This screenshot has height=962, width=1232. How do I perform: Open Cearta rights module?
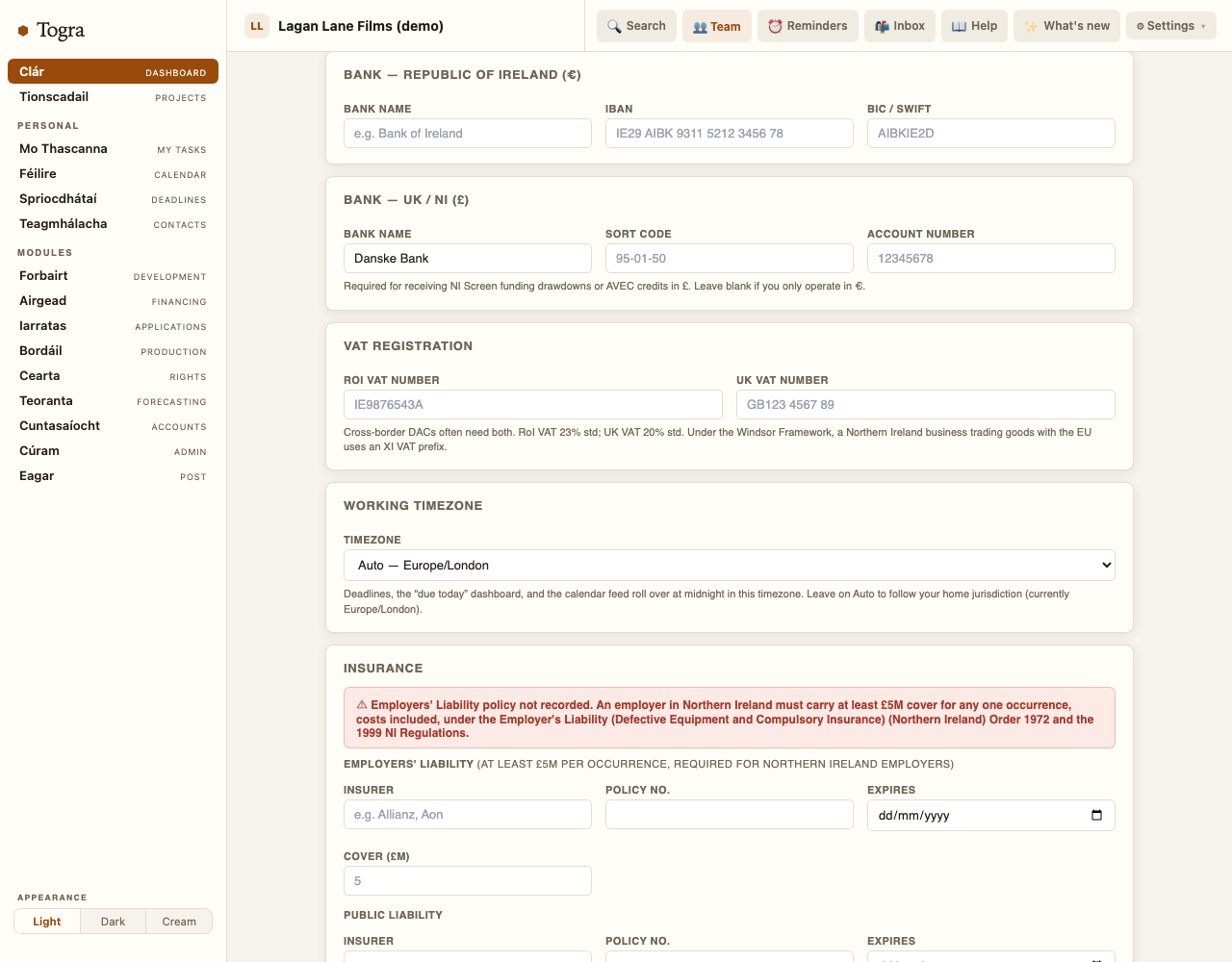tap(113, 376)
